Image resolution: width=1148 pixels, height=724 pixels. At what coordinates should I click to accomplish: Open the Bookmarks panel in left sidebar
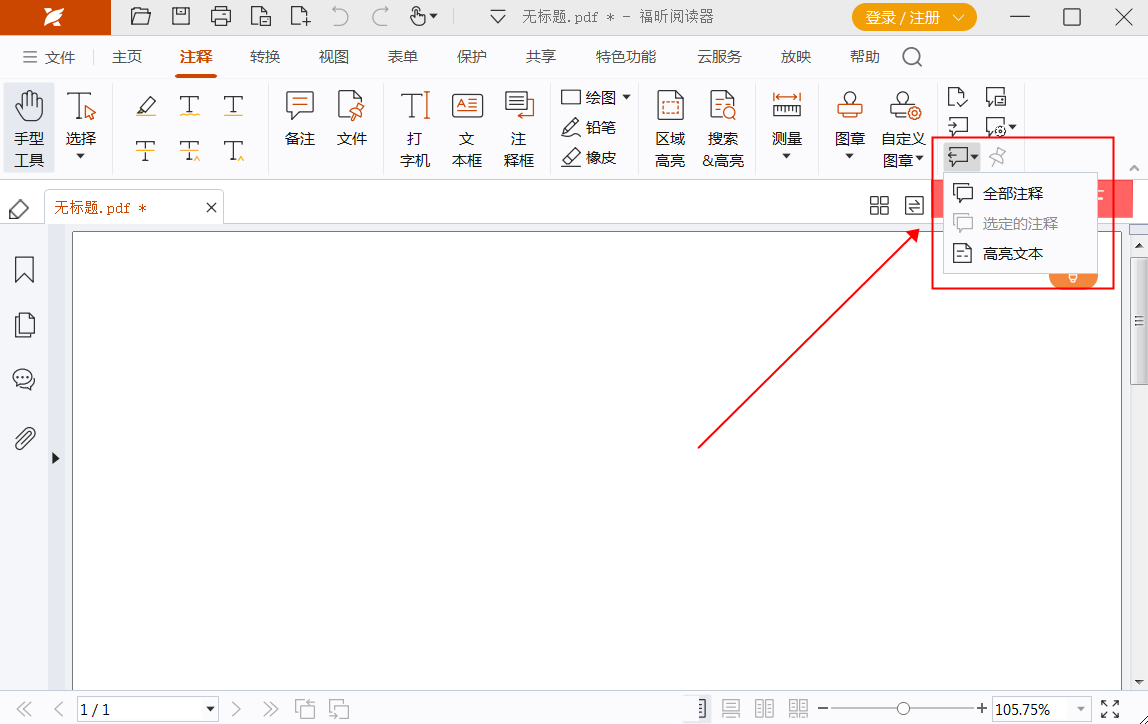click(x=24, y=269)
